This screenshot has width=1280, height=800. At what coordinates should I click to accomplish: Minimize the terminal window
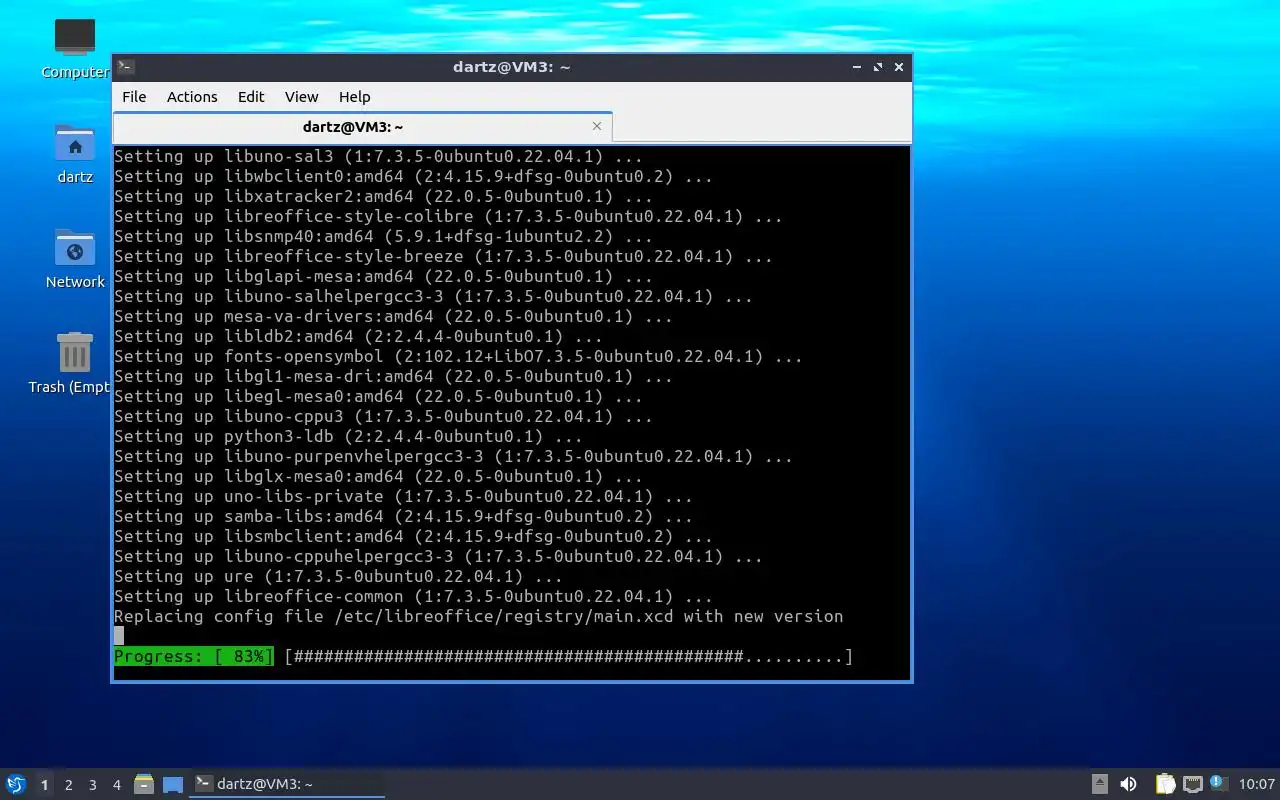(857, 67)
